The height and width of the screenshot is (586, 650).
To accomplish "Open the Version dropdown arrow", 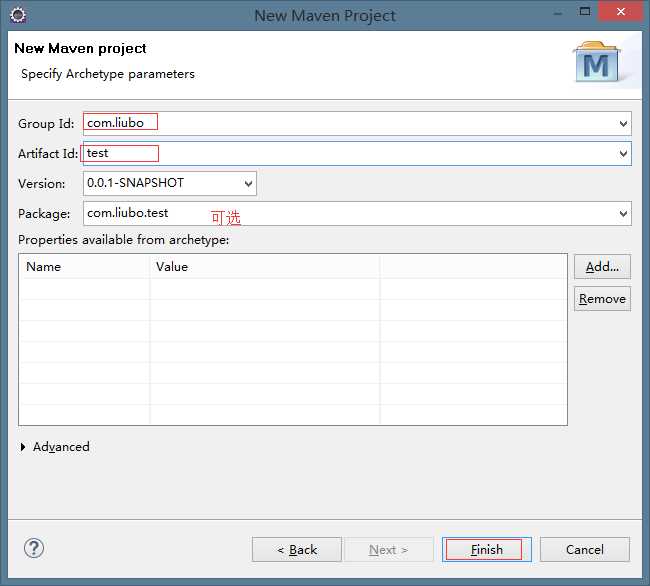I will (x=248, y=184).
